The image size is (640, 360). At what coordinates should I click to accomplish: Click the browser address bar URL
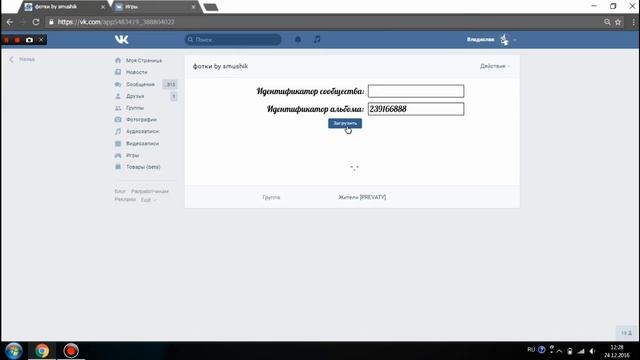116,22
